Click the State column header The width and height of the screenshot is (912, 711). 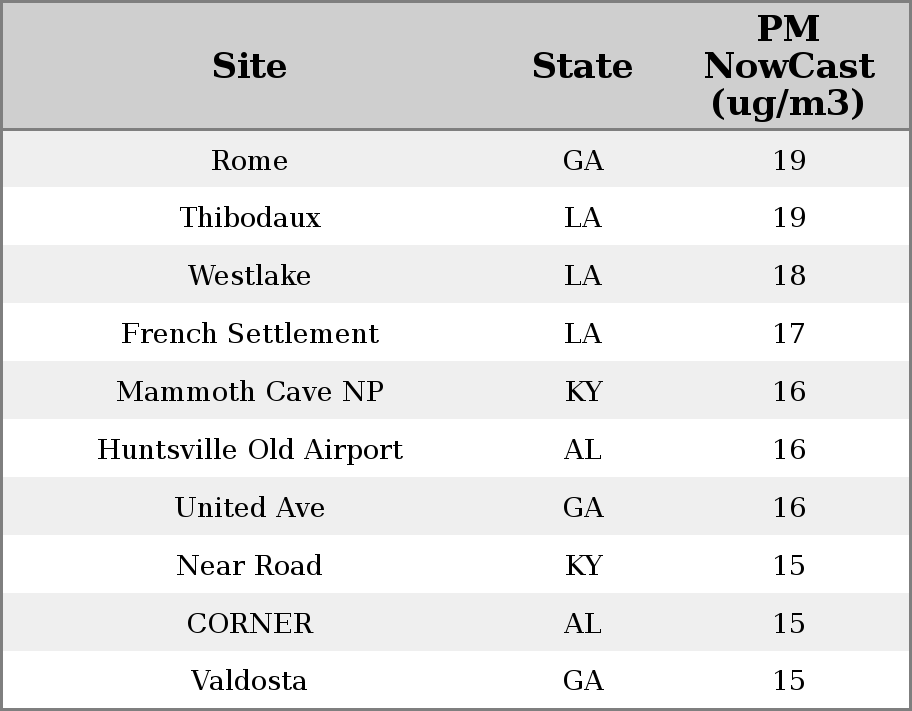pos(582,66)
